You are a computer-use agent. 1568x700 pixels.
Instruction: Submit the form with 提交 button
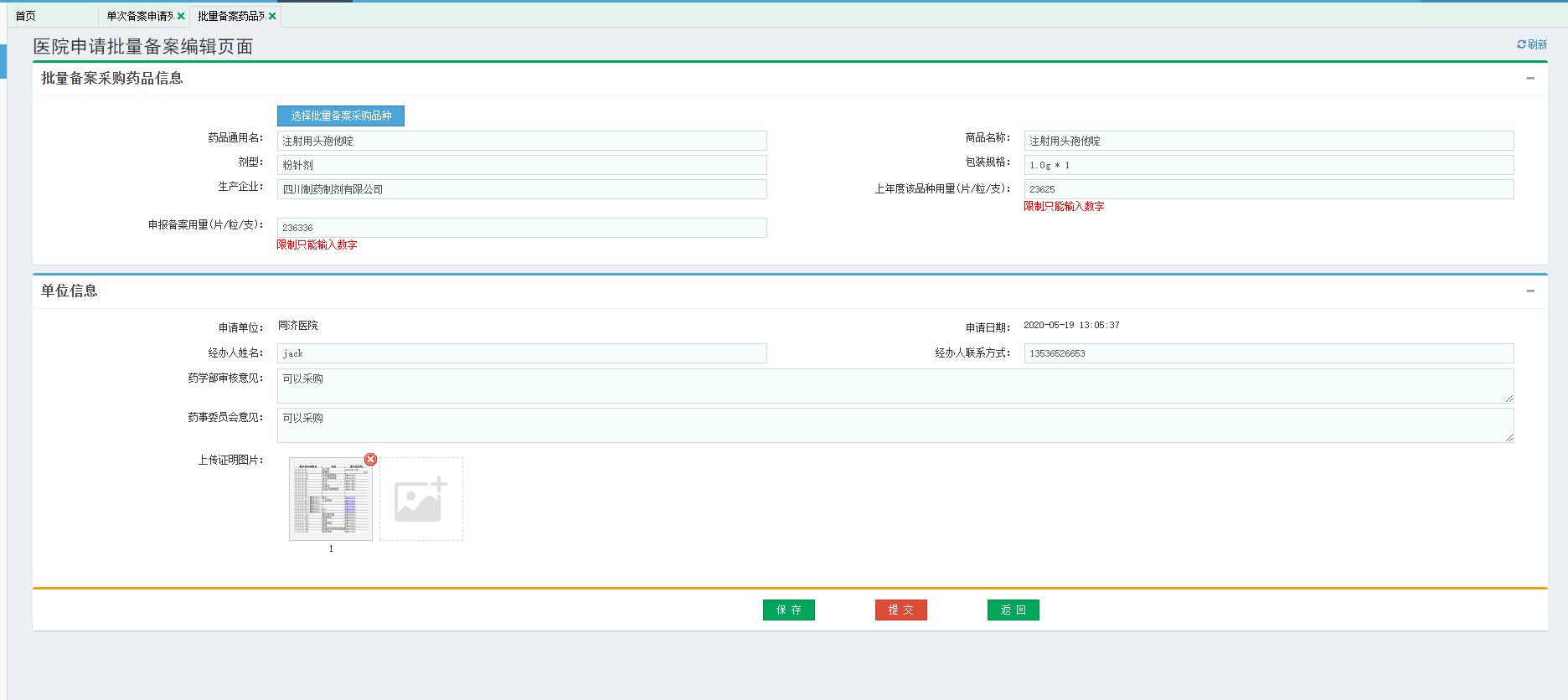900,610
